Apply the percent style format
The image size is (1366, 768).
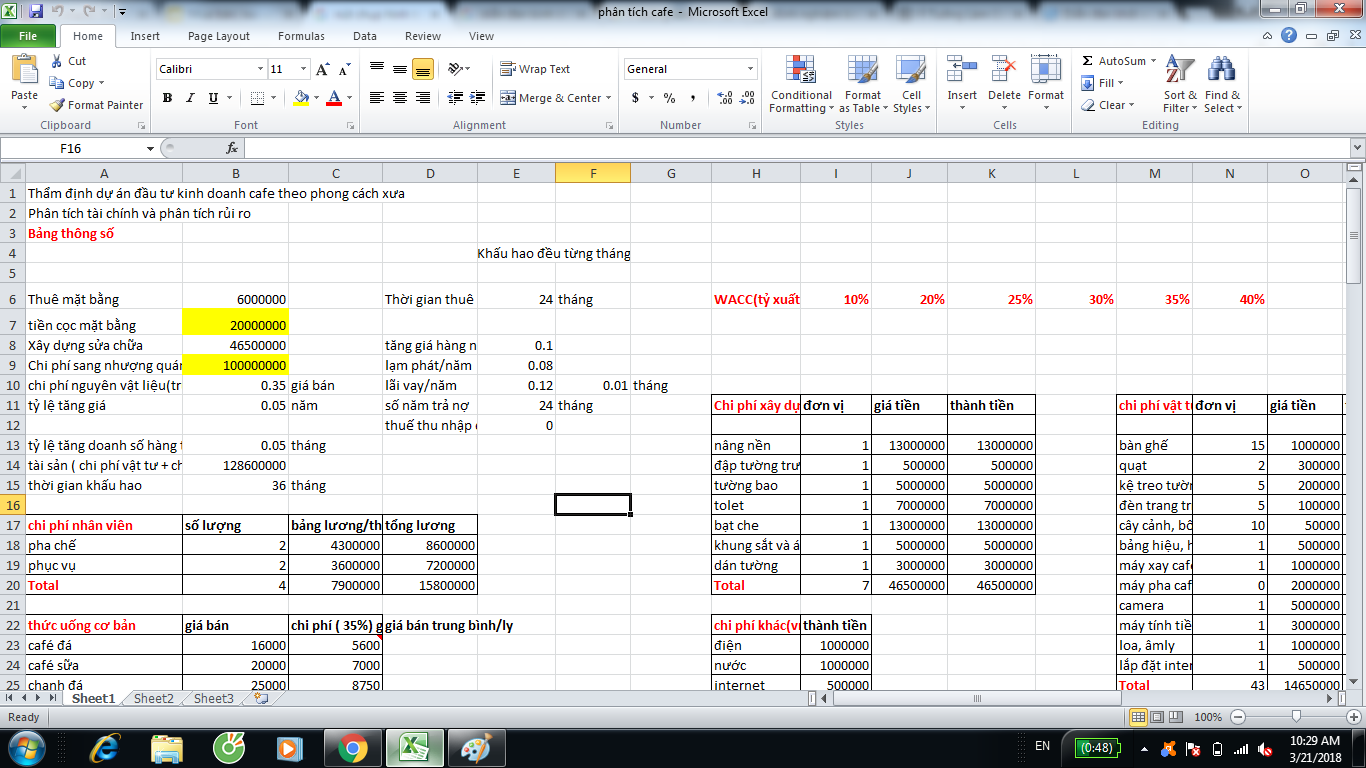click(x=669, y=98)
